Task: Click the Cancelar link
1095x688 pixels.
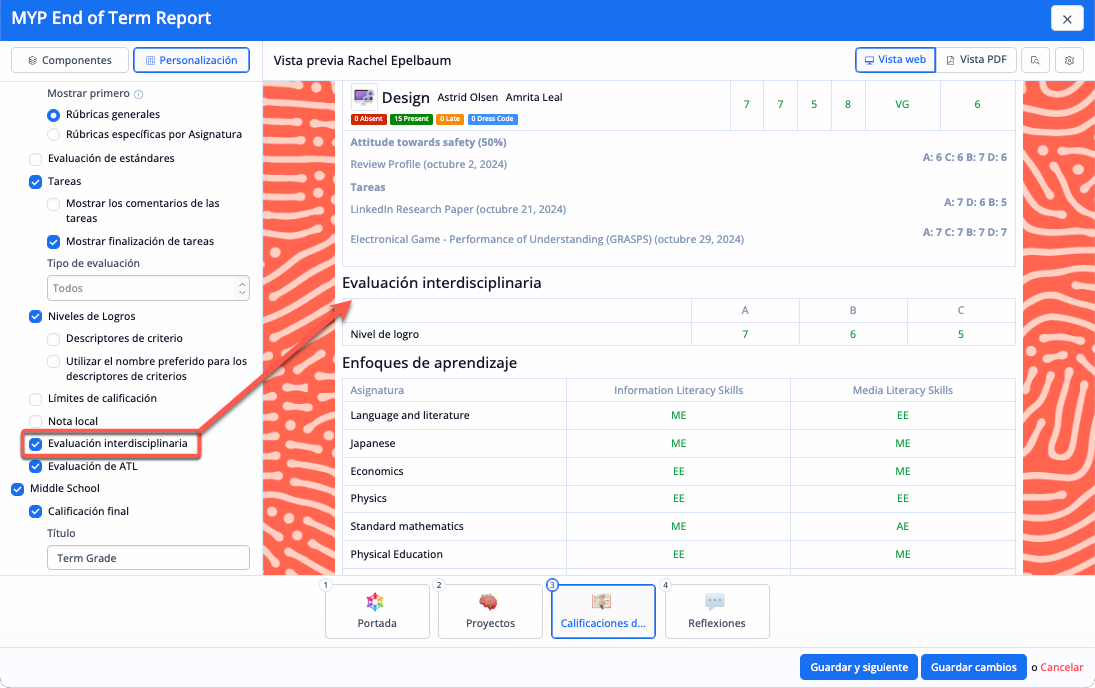Action: pyautogui.click(x=1061, y=667)
